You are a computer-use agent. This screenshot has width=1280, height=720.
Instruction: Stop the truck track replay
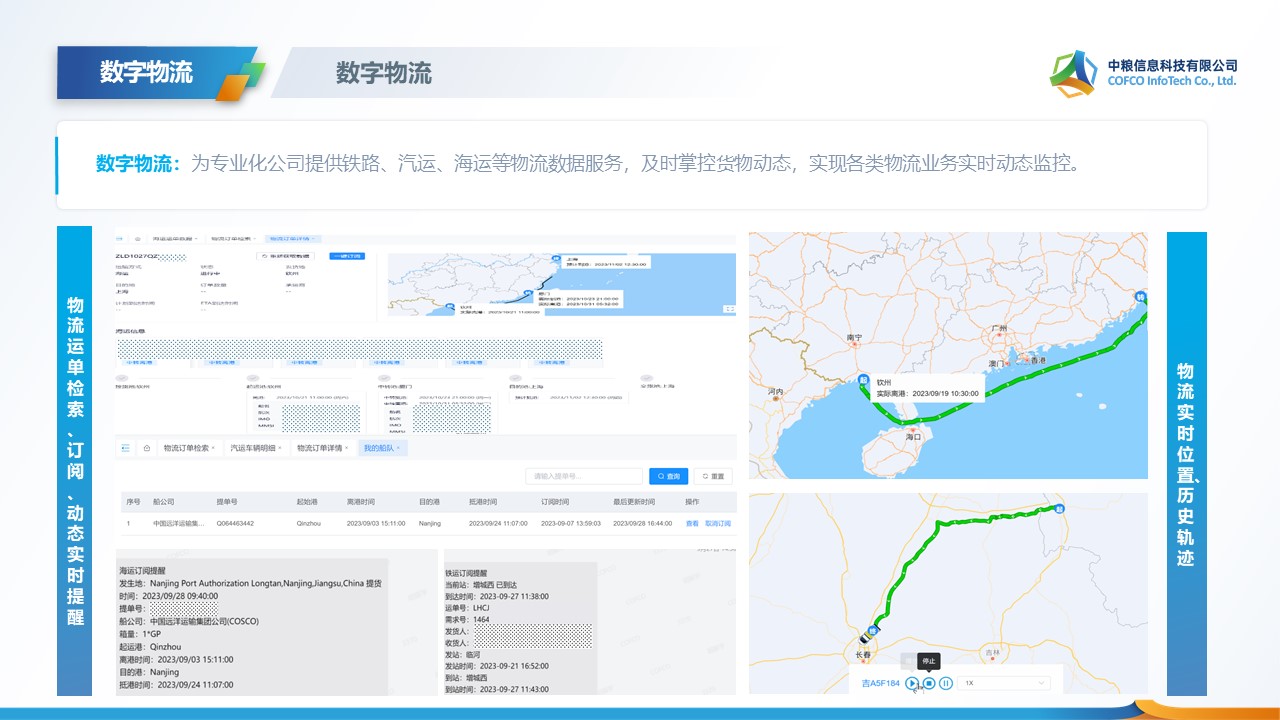pos(929,683)
